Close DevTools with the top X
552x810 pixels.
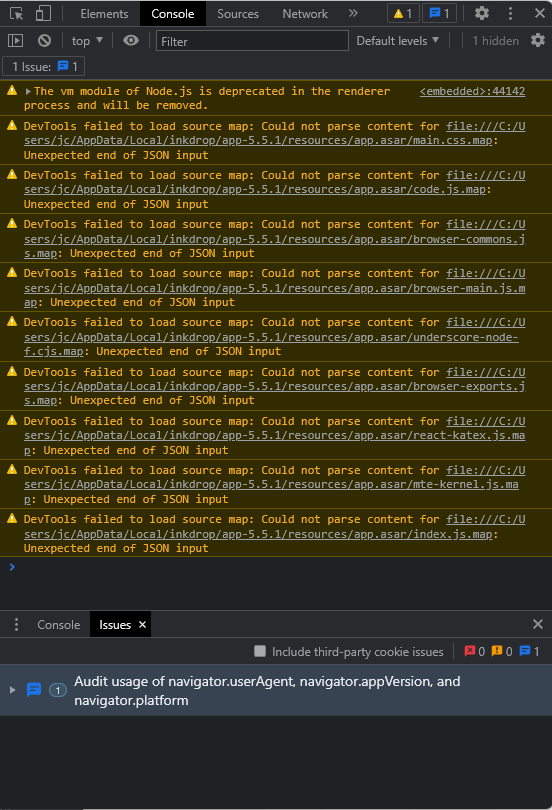pyautogui.click(x=540, y=13)
